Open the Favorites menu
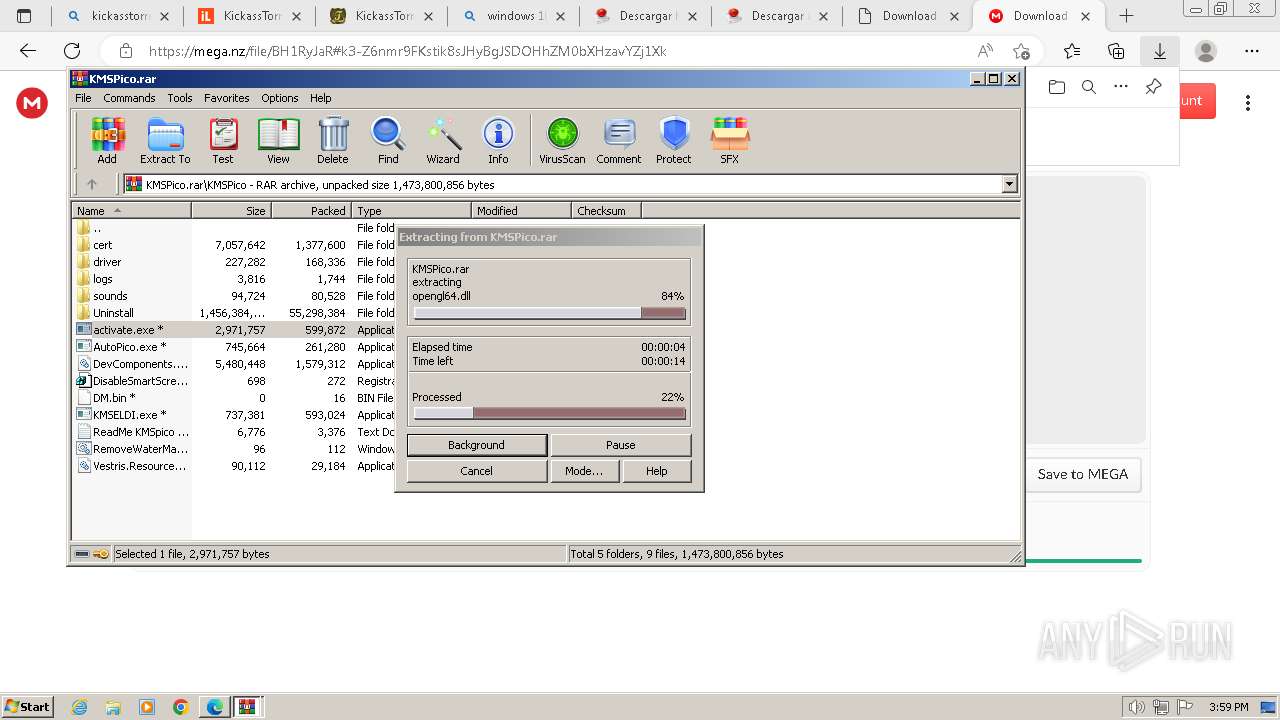 (x=227, y=98)
